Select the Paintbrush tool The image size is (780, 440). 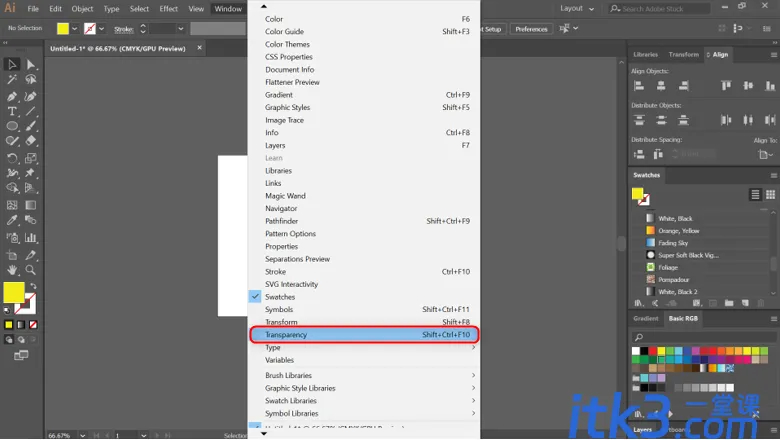(31, 126)
